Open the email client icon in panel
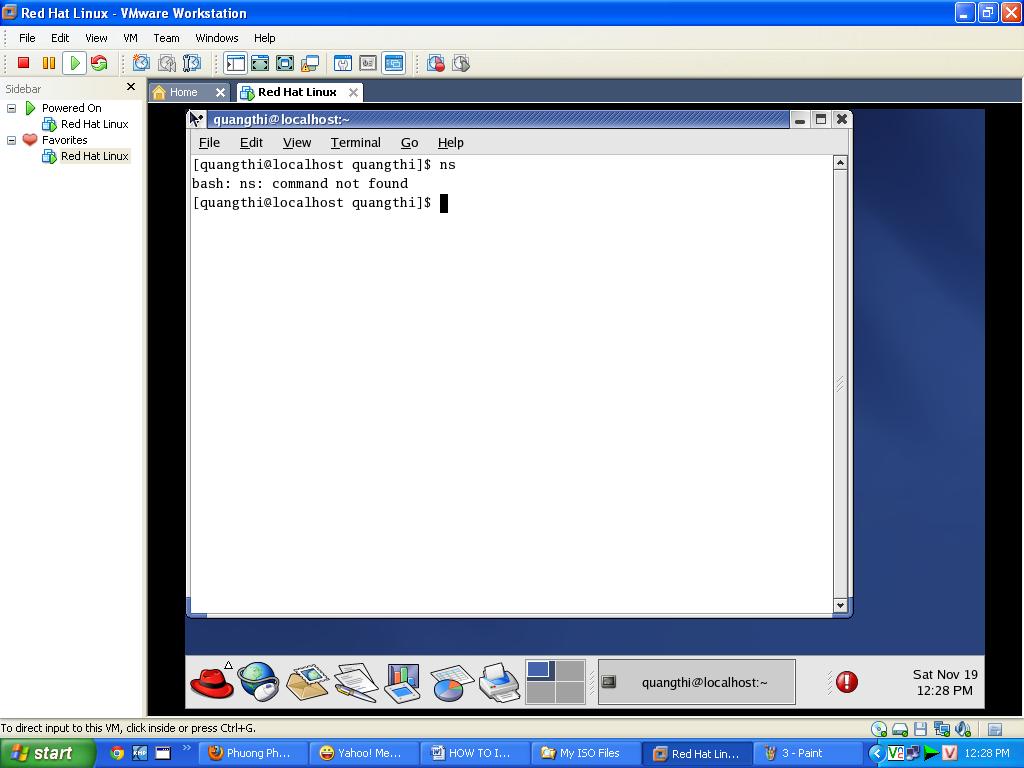This screenshot has width=1024, height=768. coord(307,682)
